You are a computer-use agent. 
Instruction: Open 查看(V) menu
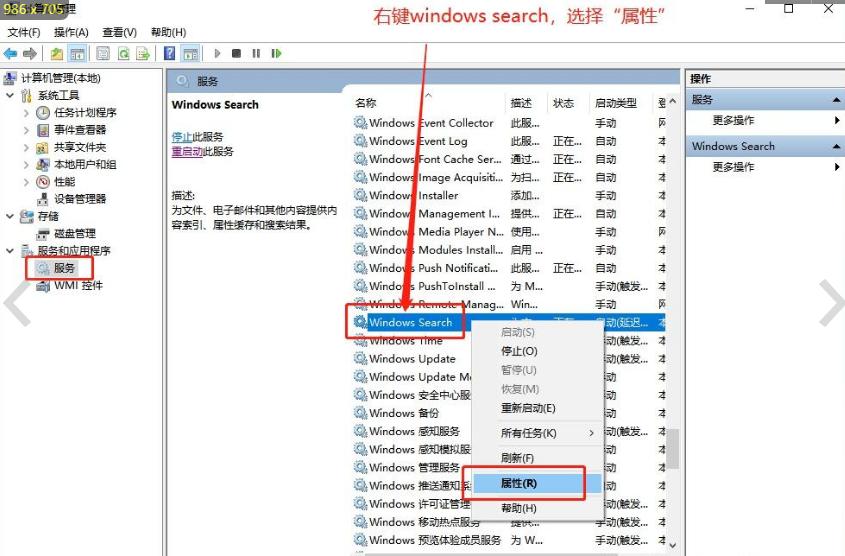coord(119,32)
